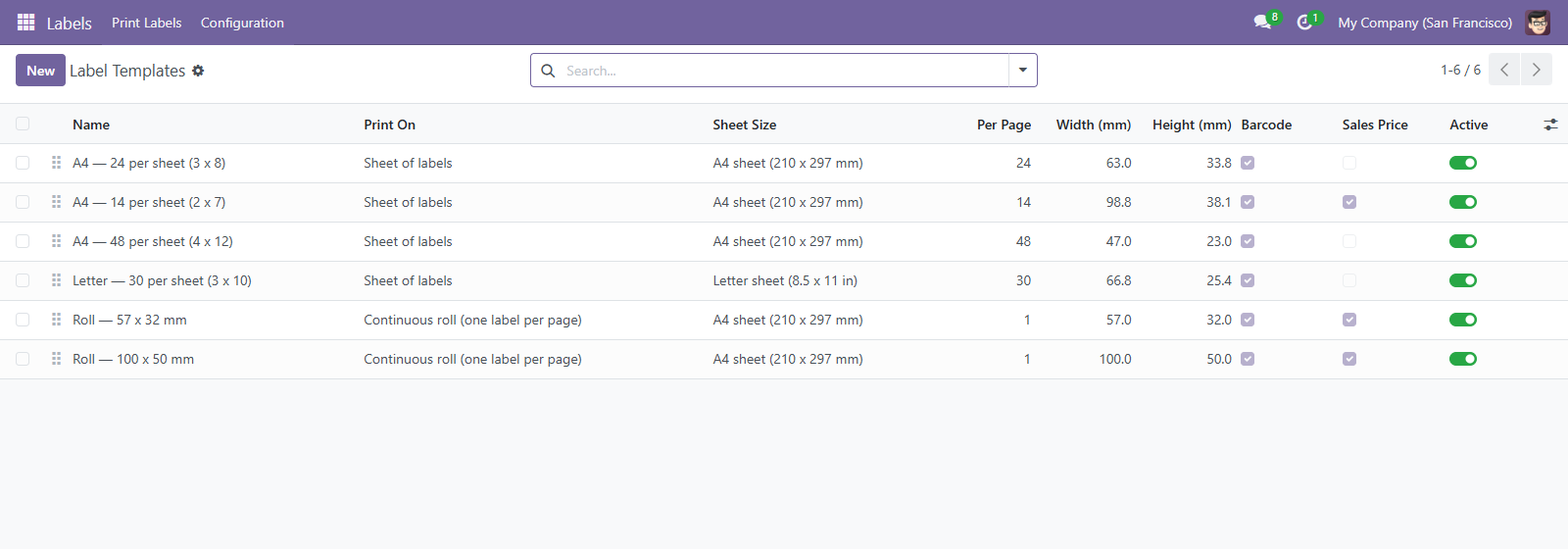Viewport: 1568px width, 549px height.
Task: Grab drag handle of Roll — 100 x 50 mm
Action: [x=56, y=359]
